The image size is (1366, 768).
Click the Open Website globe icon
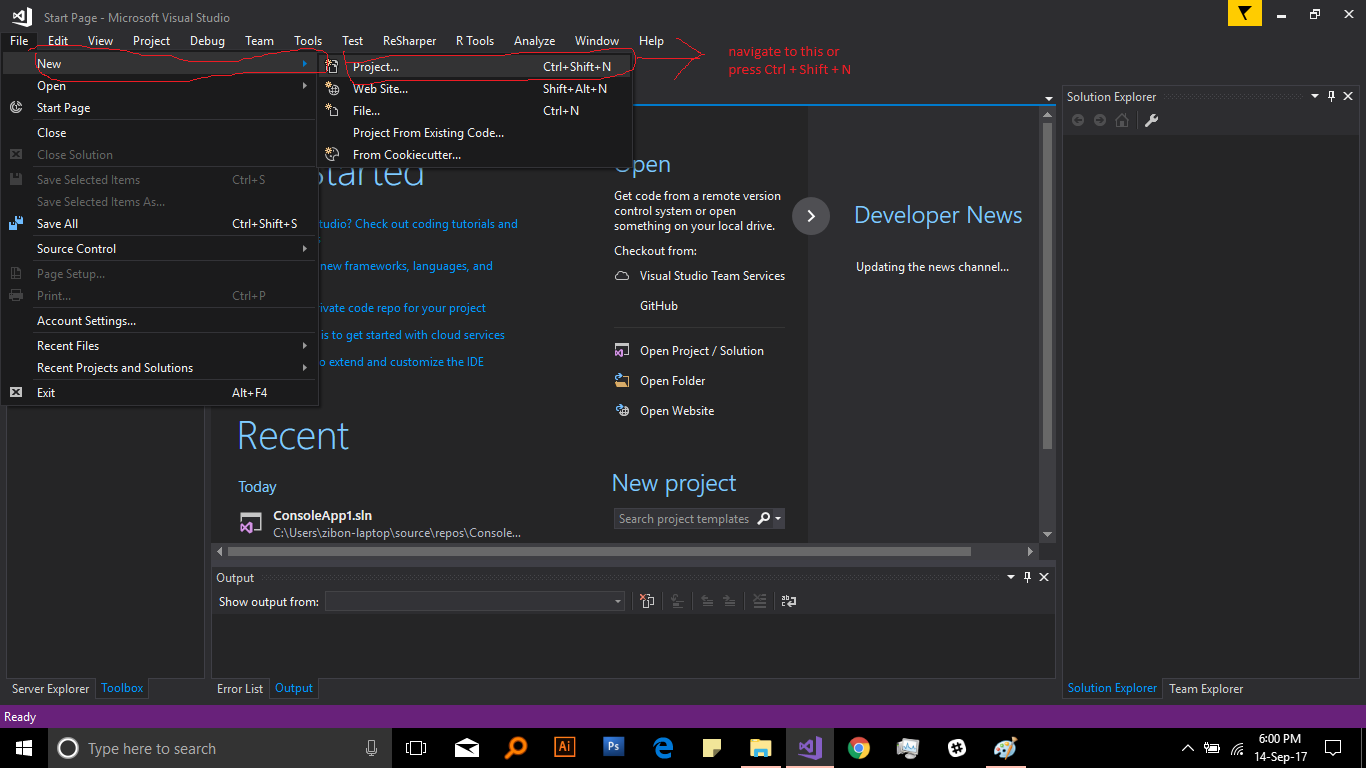[622, 411]
